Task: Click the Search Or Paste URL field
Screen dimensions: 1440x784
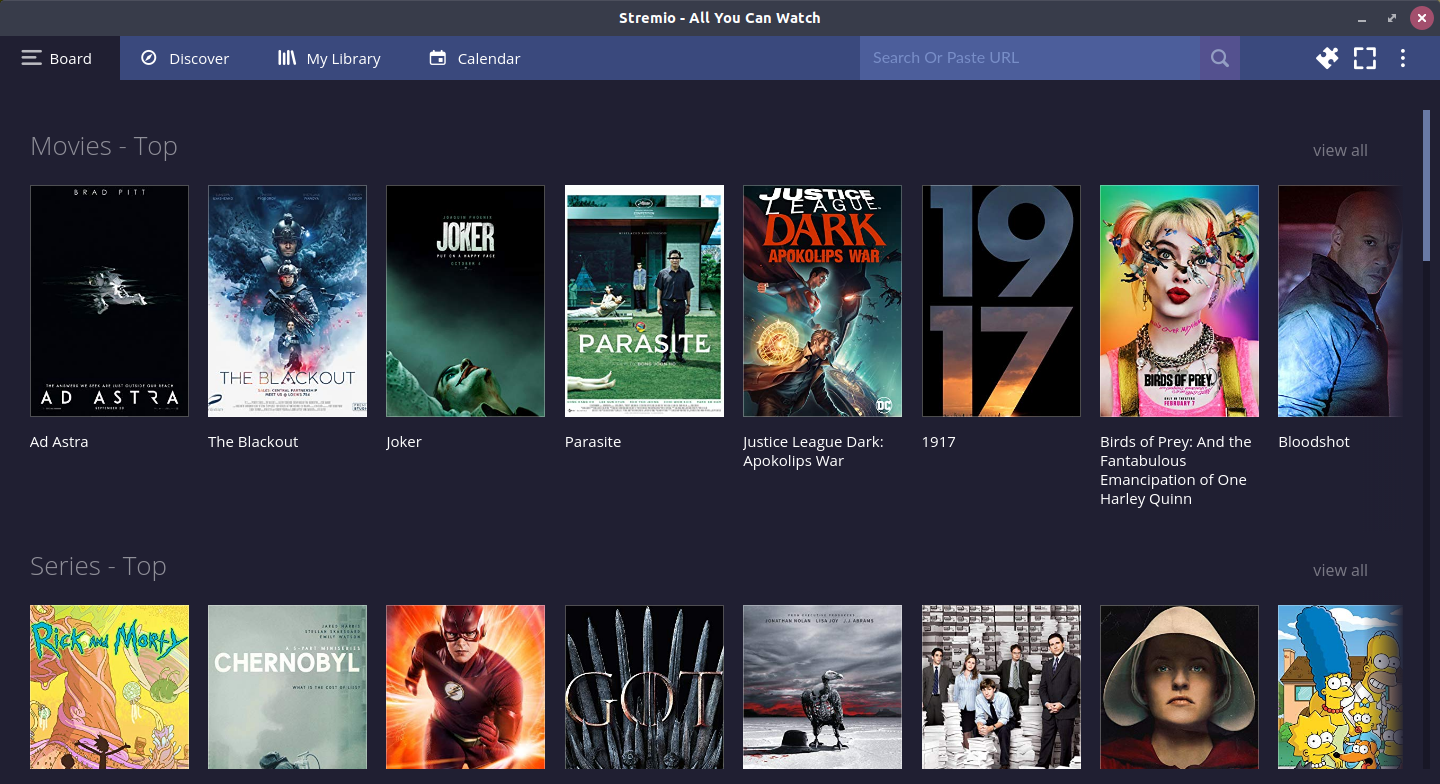Action: point(1030,58)
